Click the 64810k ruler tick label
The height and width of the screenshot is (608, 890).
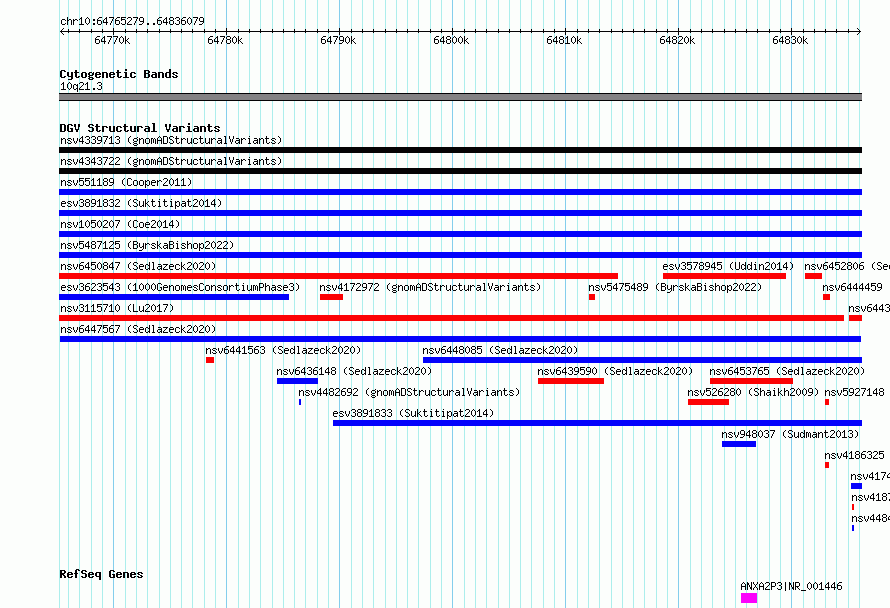point(564,40)
